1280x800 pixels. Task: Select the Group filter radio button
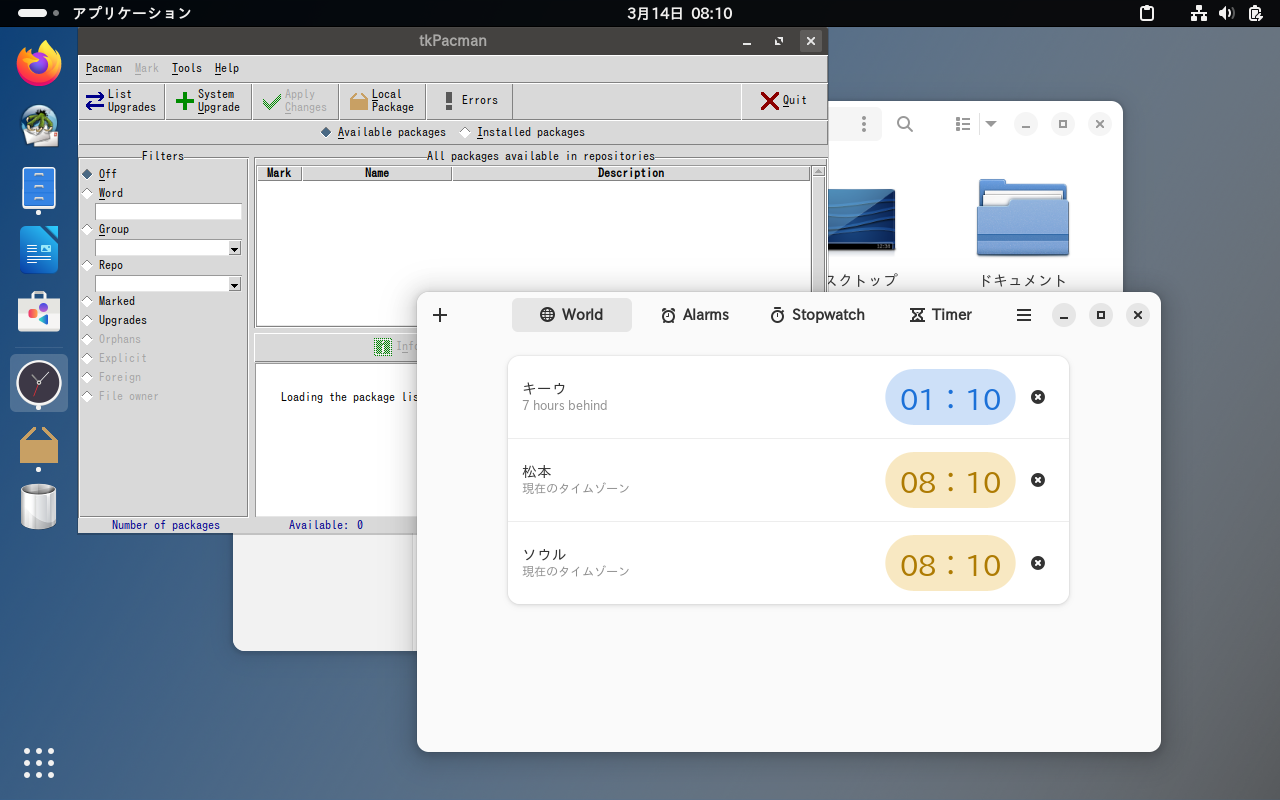106,229
